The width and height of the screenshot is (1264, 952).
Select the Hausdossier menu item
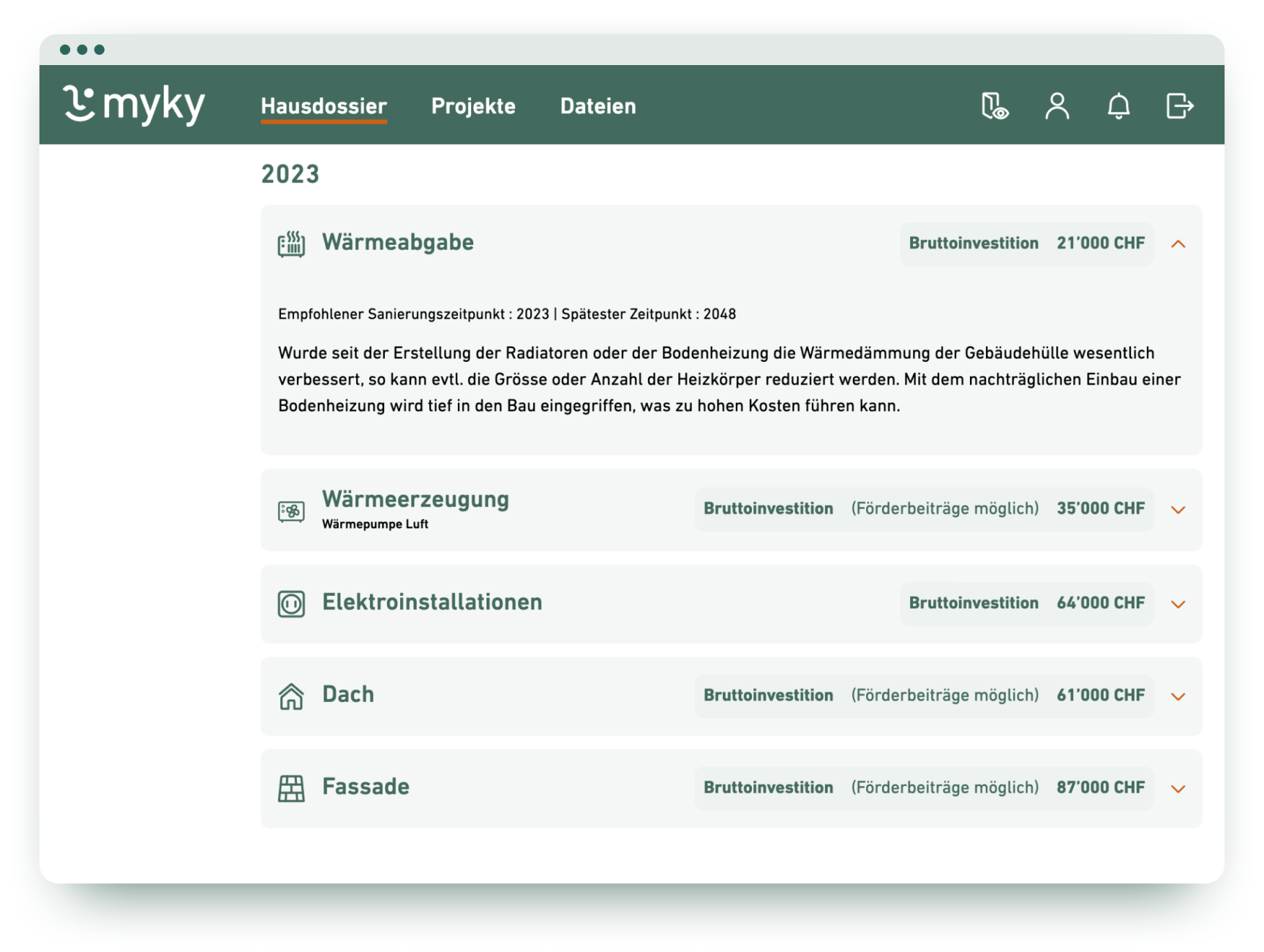tap(323, 106)
